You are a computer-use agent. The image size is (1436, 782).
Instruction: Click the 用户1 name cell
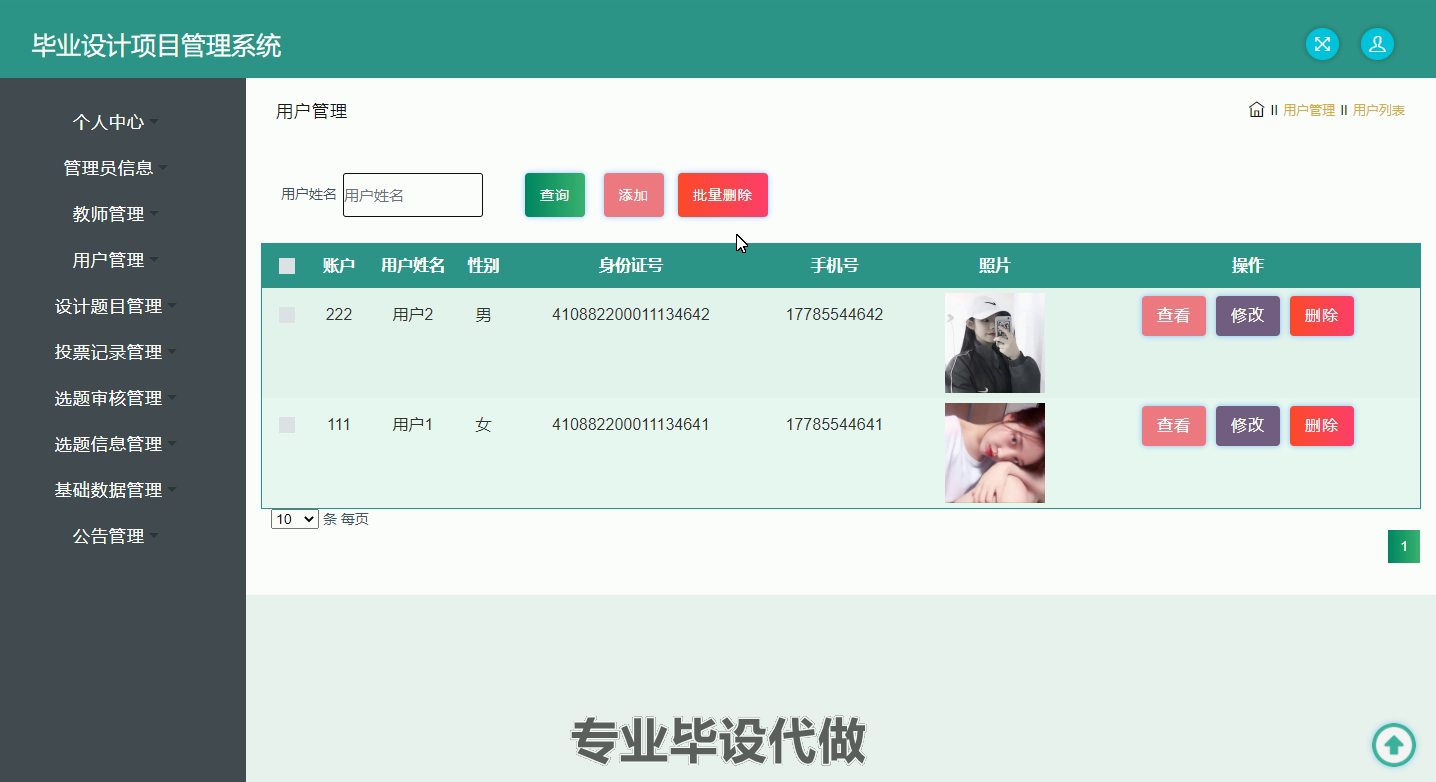tap(413, 425)
